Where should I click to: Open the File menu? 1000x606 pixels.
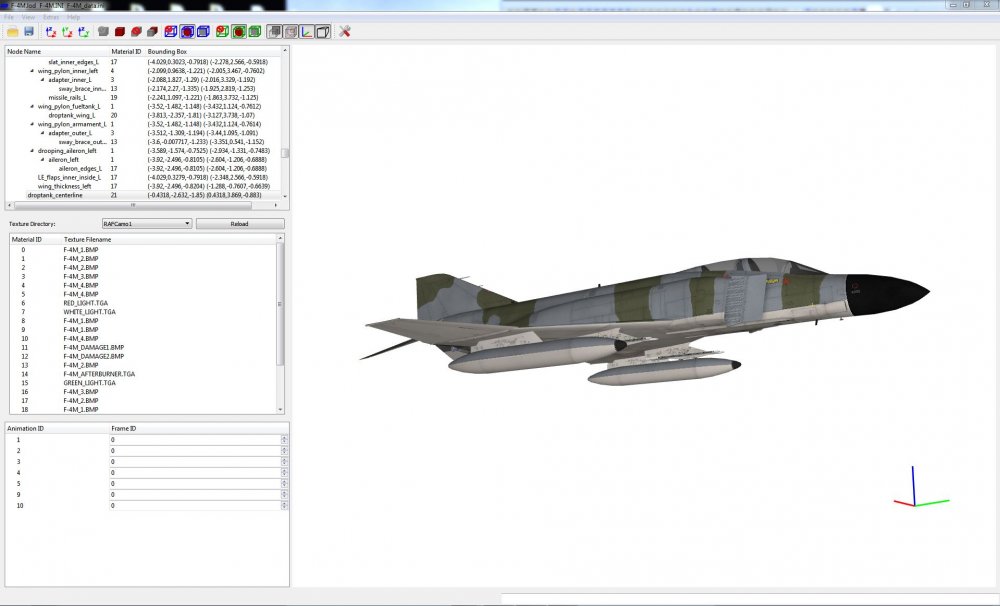[9, 17]
